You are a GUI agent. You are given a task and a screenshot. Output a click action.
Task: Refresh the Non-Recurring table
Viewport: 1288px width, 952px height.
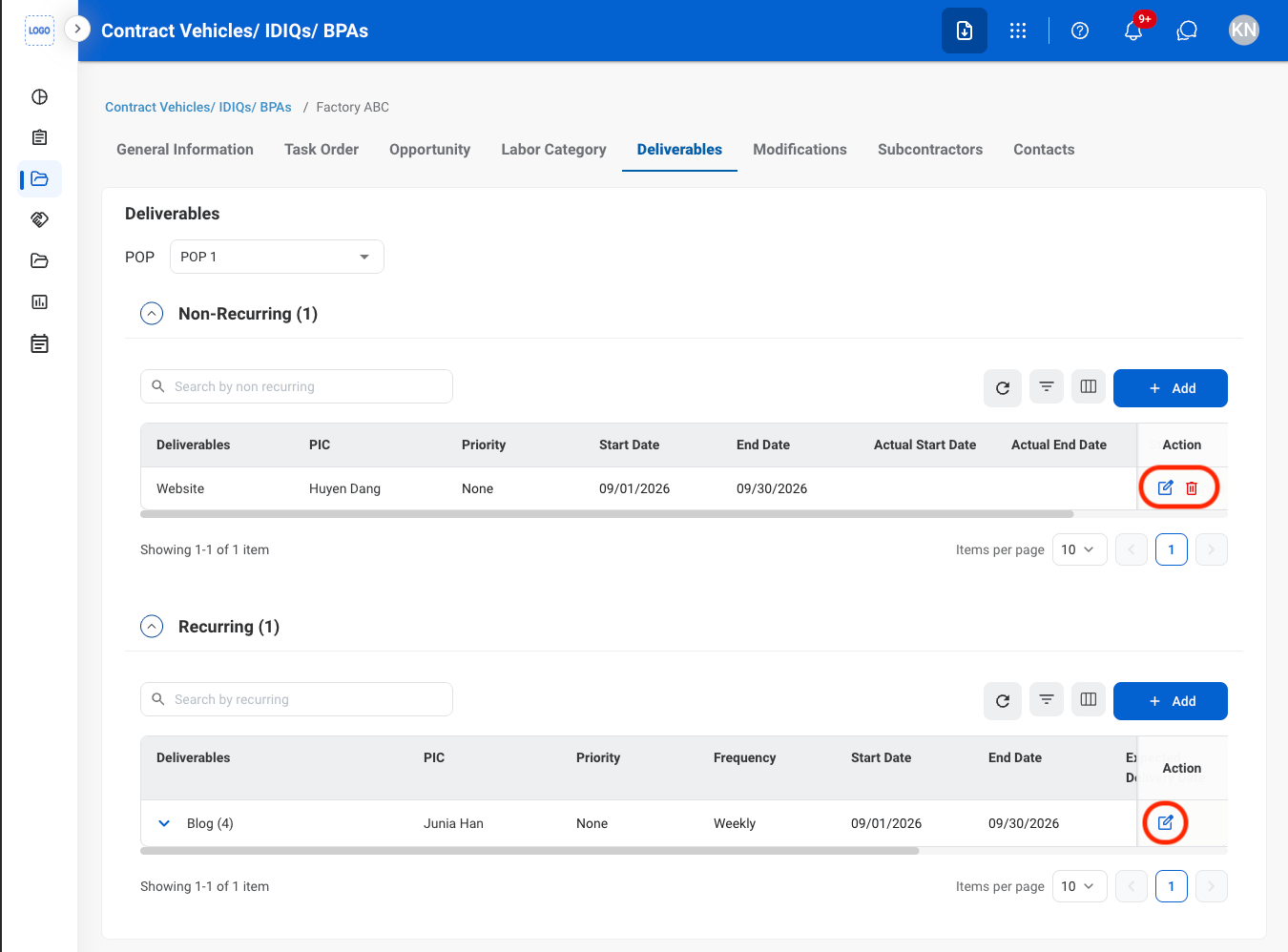(x=1003, y=388)
